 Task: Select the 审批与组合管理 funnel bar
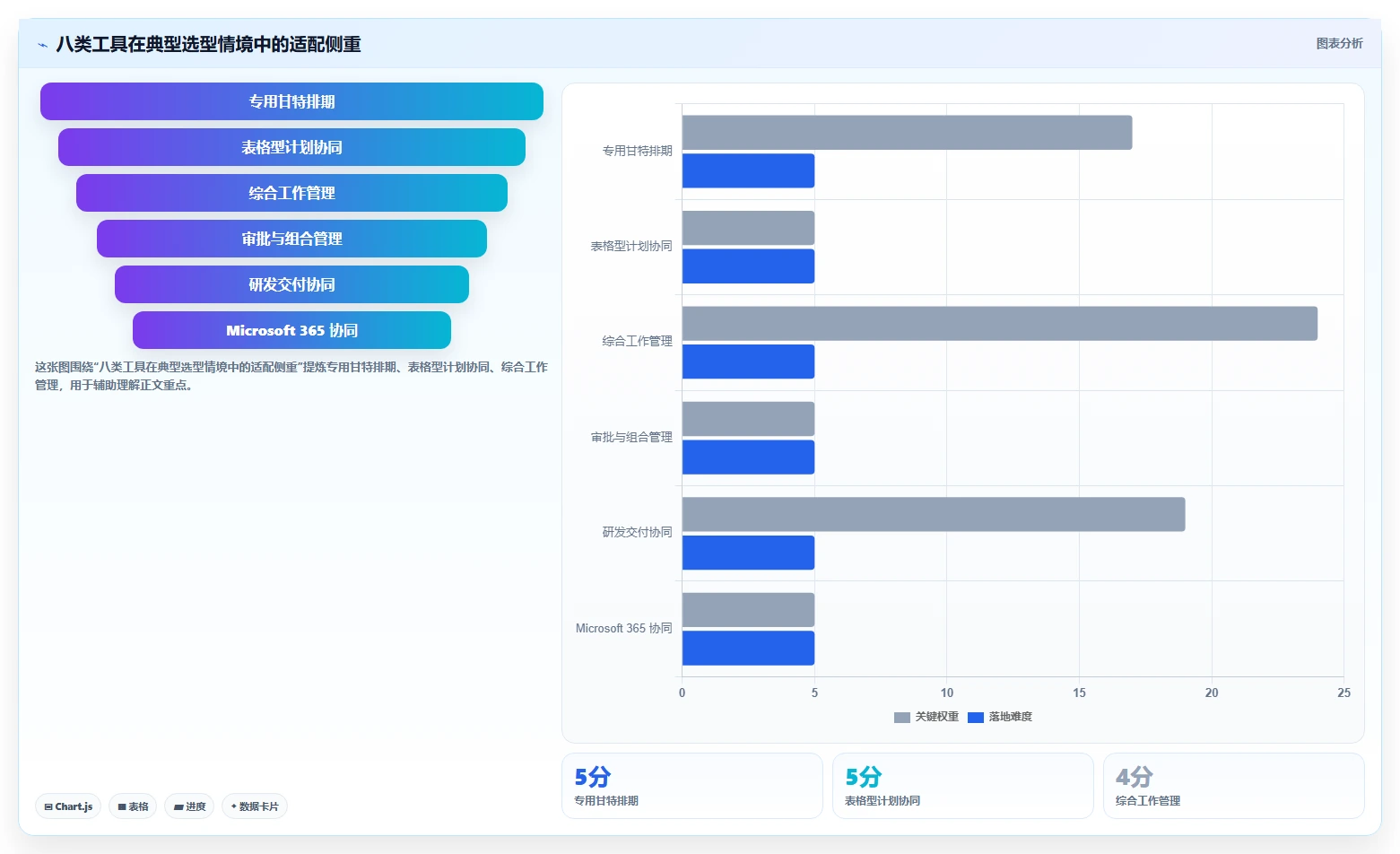[x=291, y=239]
